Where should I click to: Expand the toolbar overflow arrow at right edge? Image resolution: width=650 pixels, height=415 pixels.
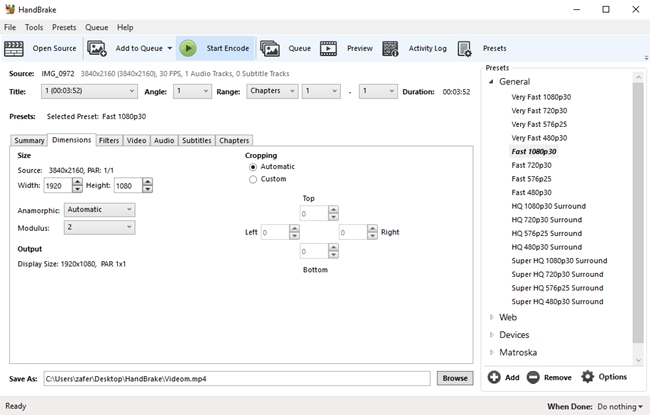tap(646, 58)
